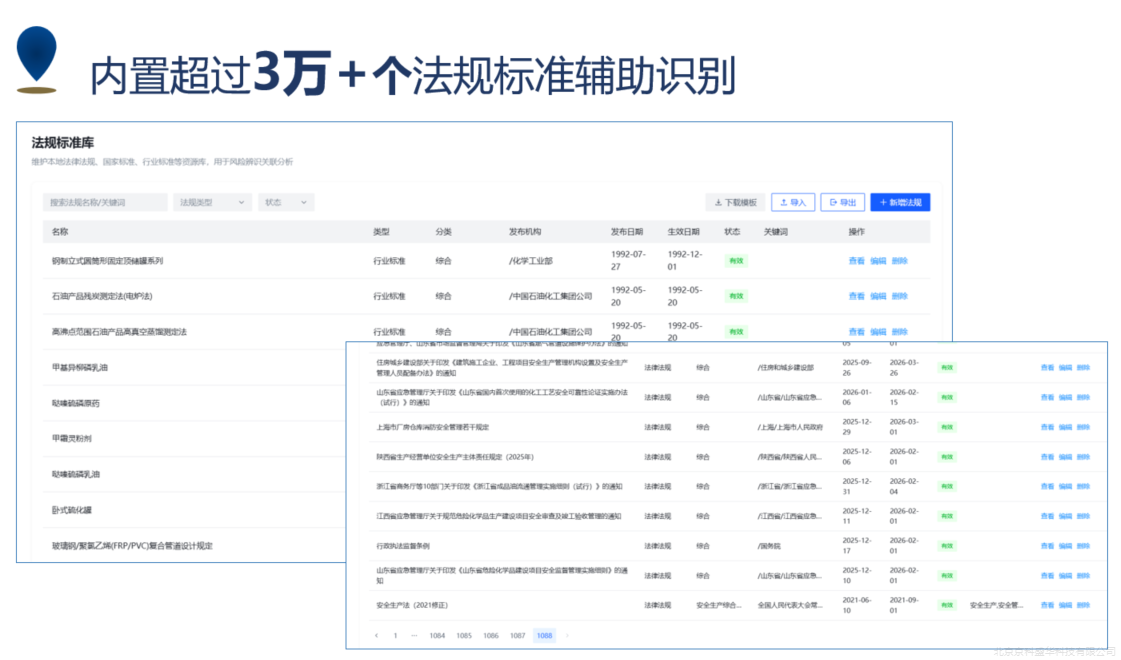Open the 状态 dropdown filter
This screenshot has width=1121, height=660.
click(x=286, y=202)
